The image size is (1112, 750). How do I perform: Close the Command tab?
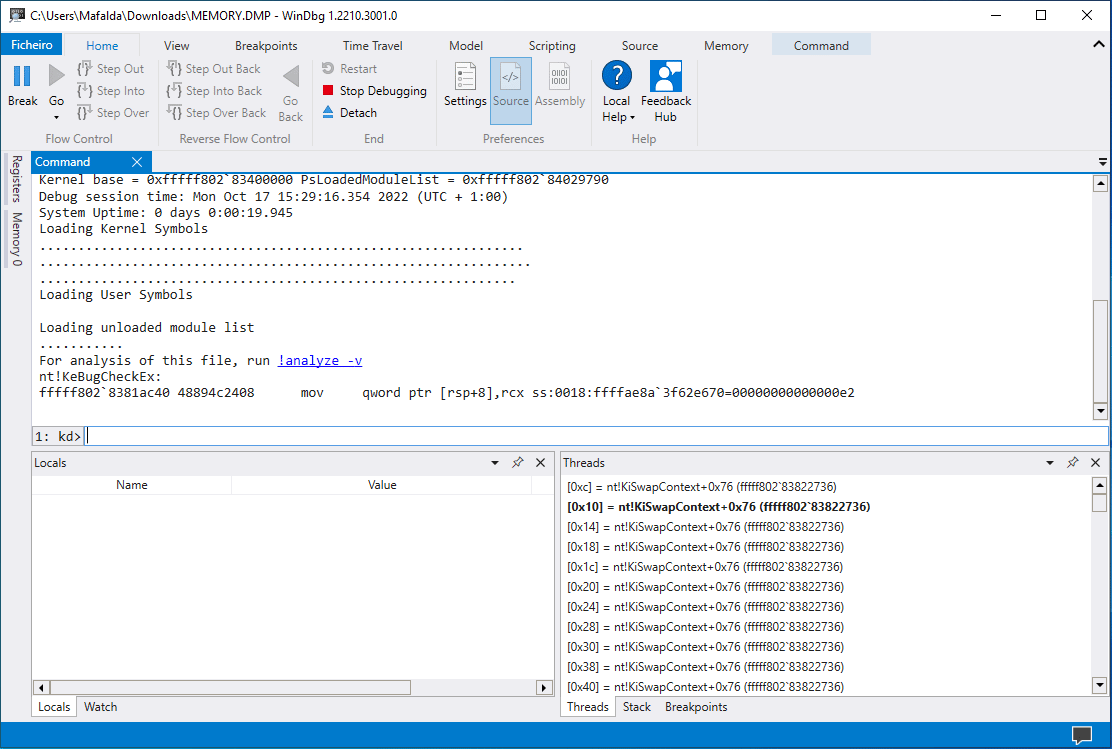point(137,162)
